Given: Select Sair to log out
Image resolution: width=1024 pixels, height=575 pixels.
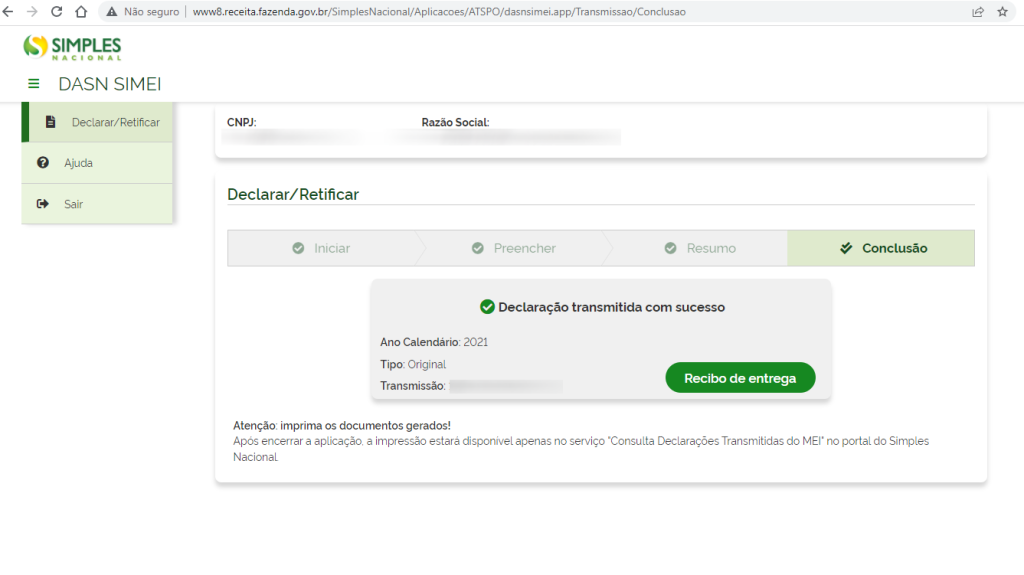Looking at the screenshot, I should click(x=74, y=204).
